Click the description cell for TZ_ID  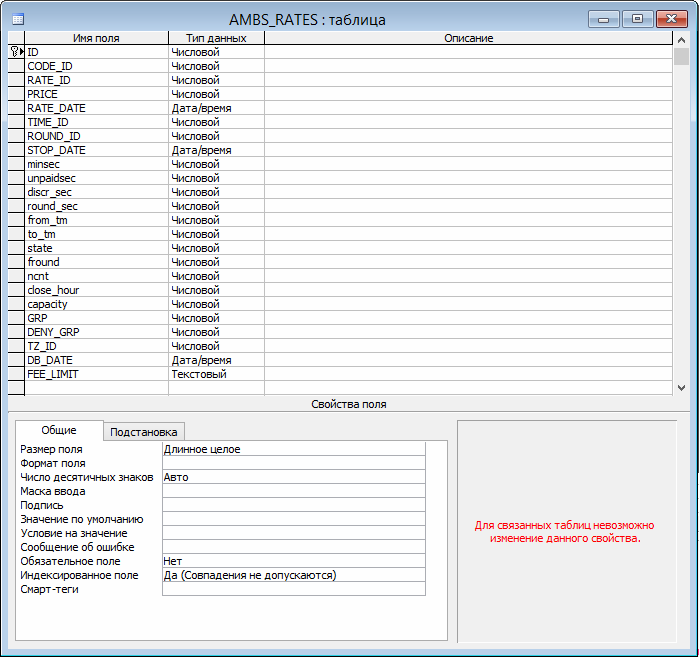point(468,346)
